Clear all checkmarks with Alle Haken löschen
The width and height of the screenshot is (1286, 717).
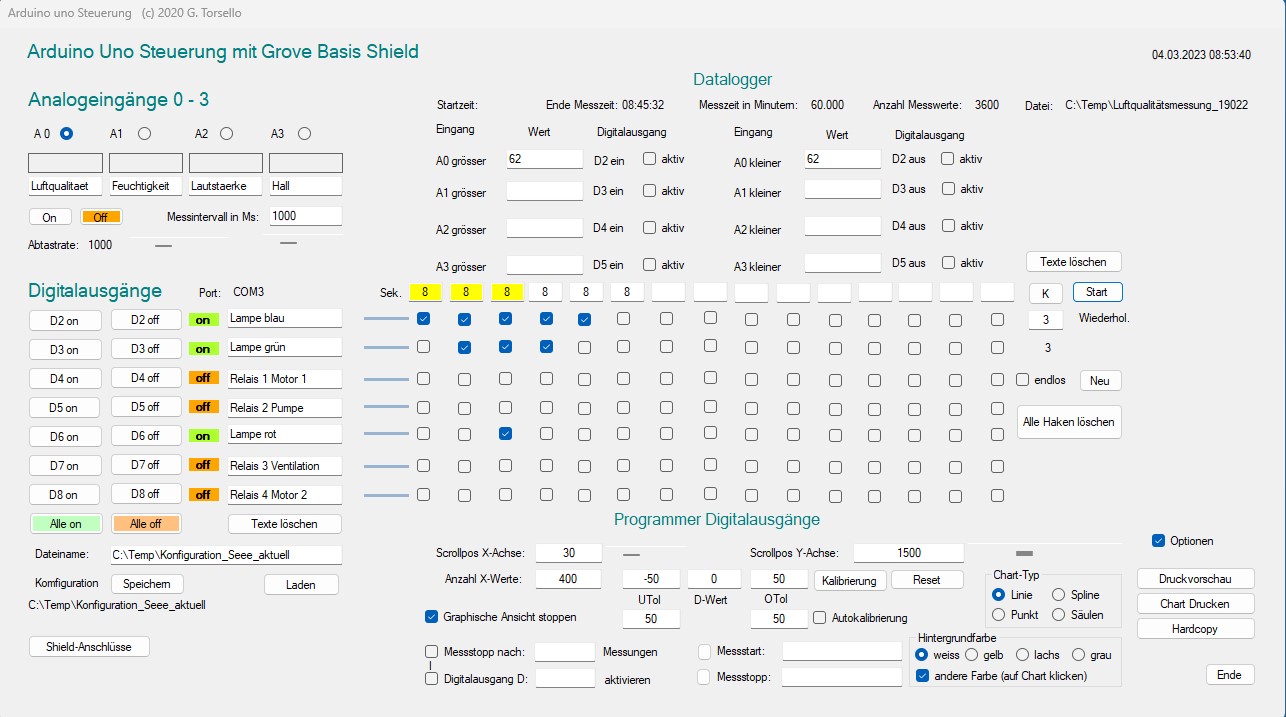[x=1068, y=422]
